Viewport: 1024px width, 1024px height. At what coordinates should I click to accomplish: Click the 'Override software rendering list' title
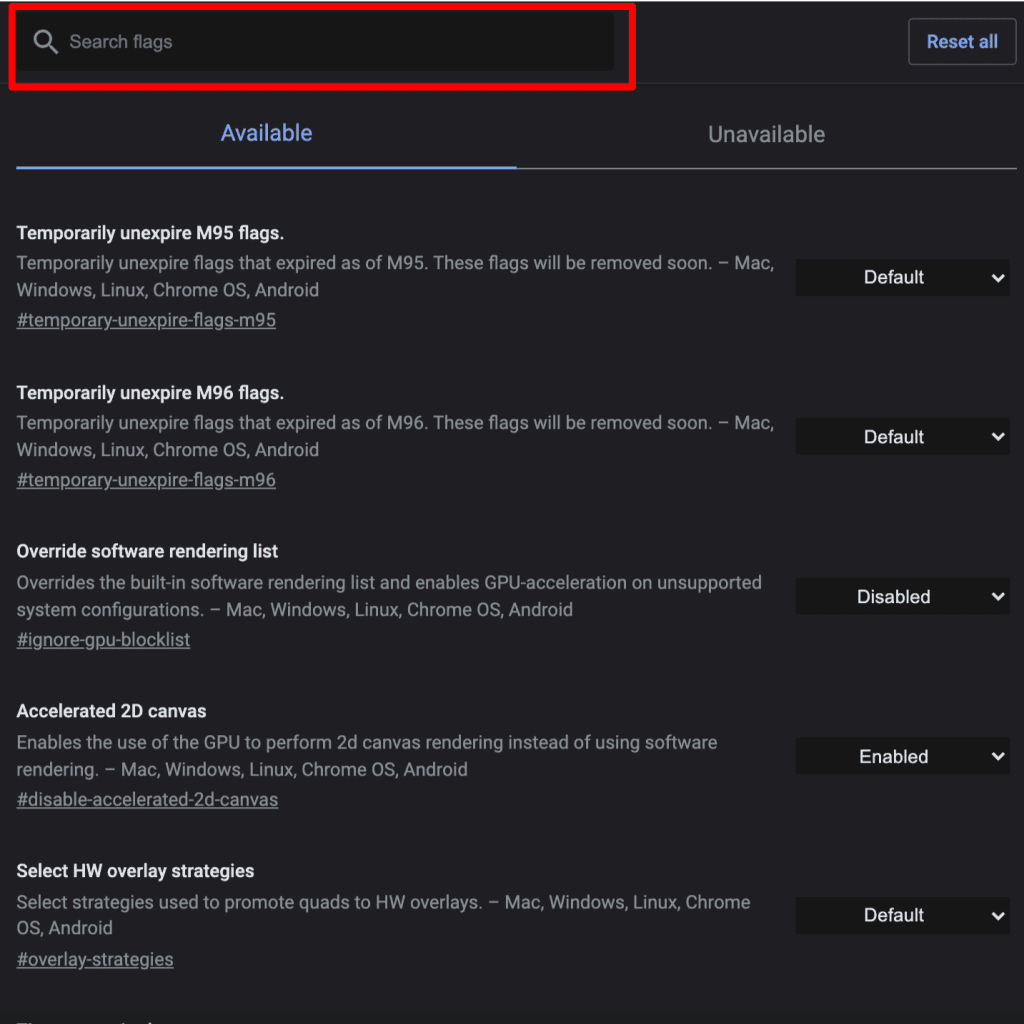[x=147, y=551]
